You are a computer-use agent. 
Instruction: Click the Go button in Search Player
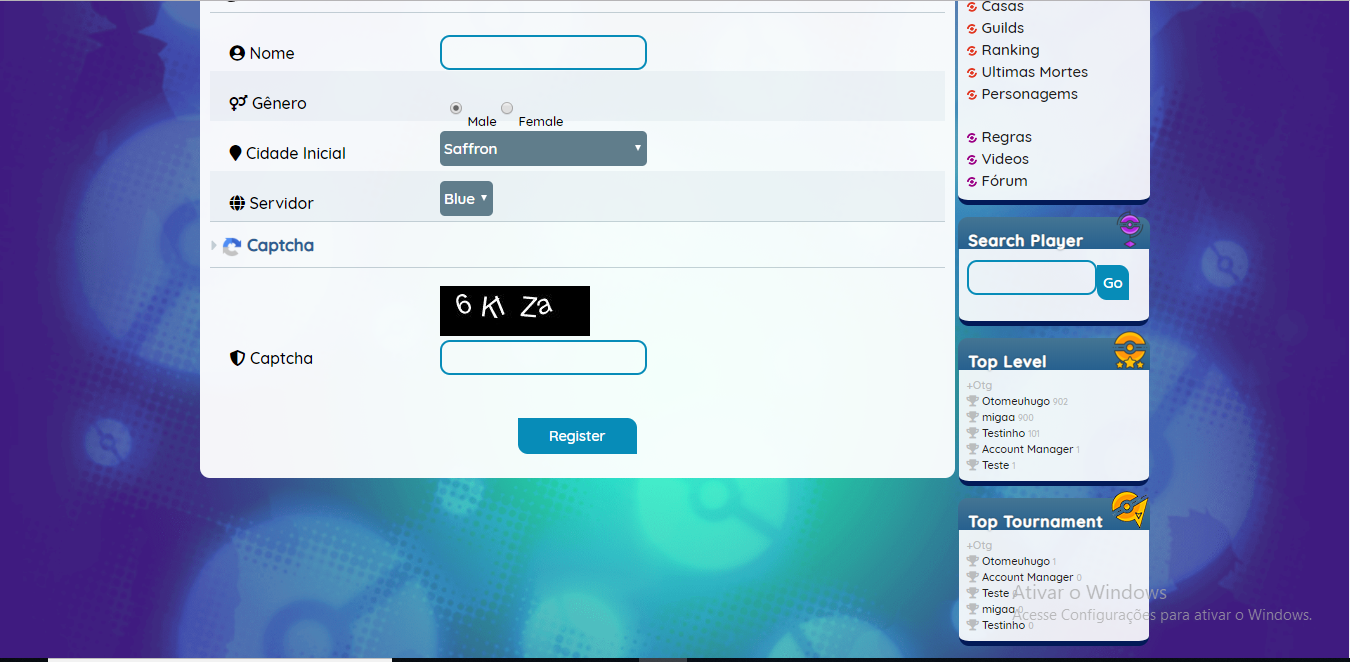(1112, 283)
